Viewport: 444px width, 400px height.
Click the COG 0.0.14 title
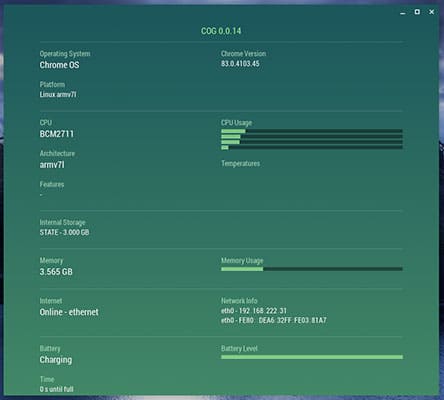[x=221, y=31]
